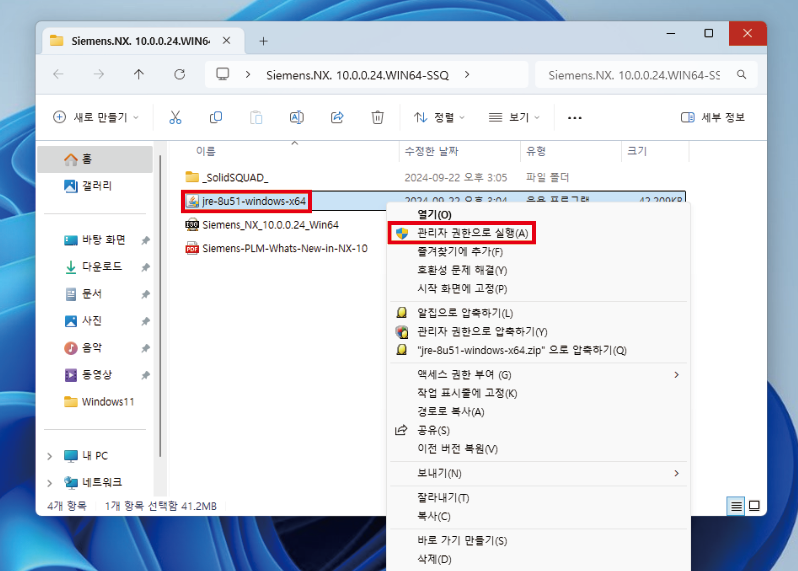Expand the address bar path chevron after Siemens.NX
Screen dimensions: 798x571
coord(467,75)
